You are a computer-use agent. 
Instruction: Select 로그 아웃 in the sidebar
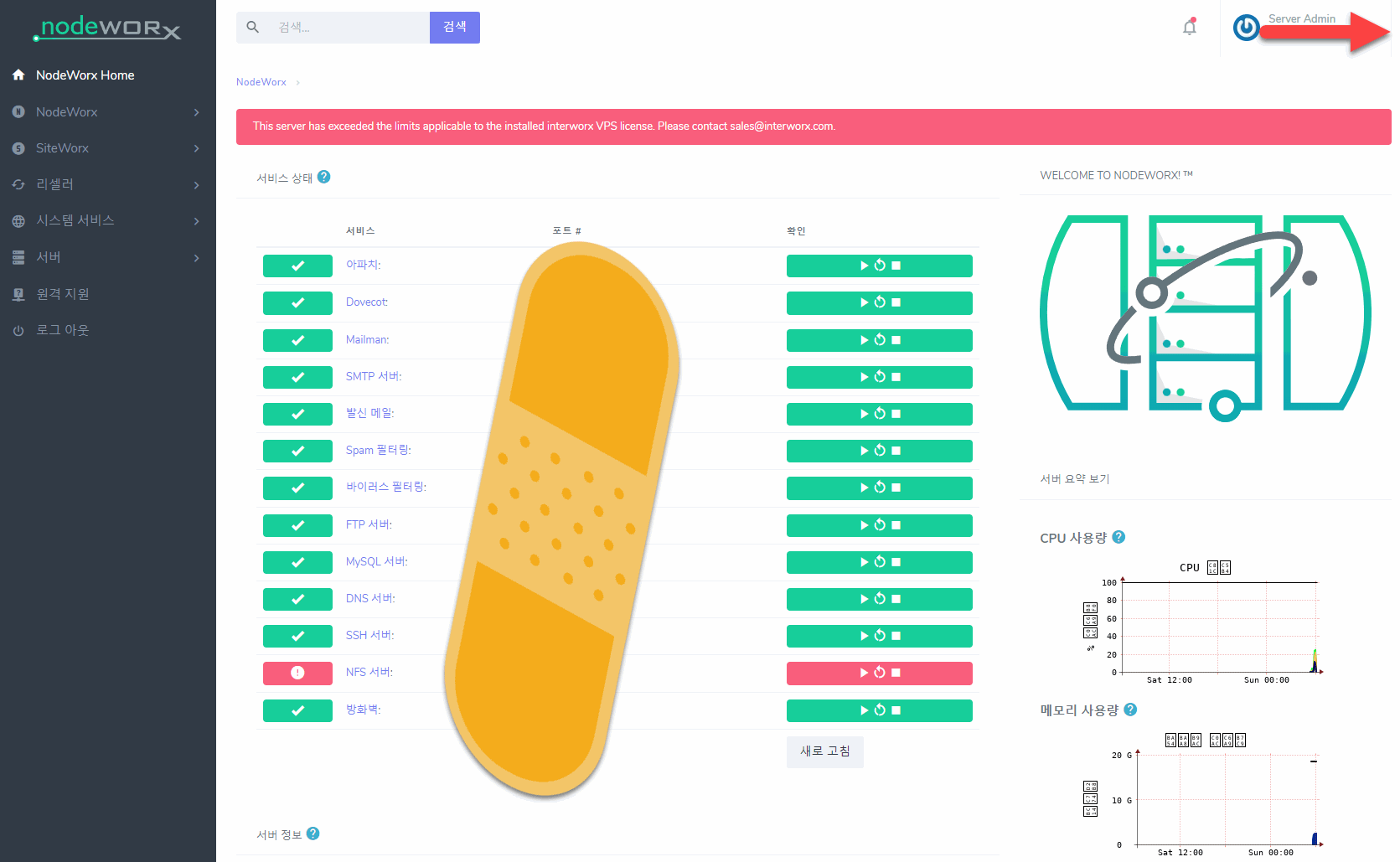pyautogui.click(x=62, y=330)
